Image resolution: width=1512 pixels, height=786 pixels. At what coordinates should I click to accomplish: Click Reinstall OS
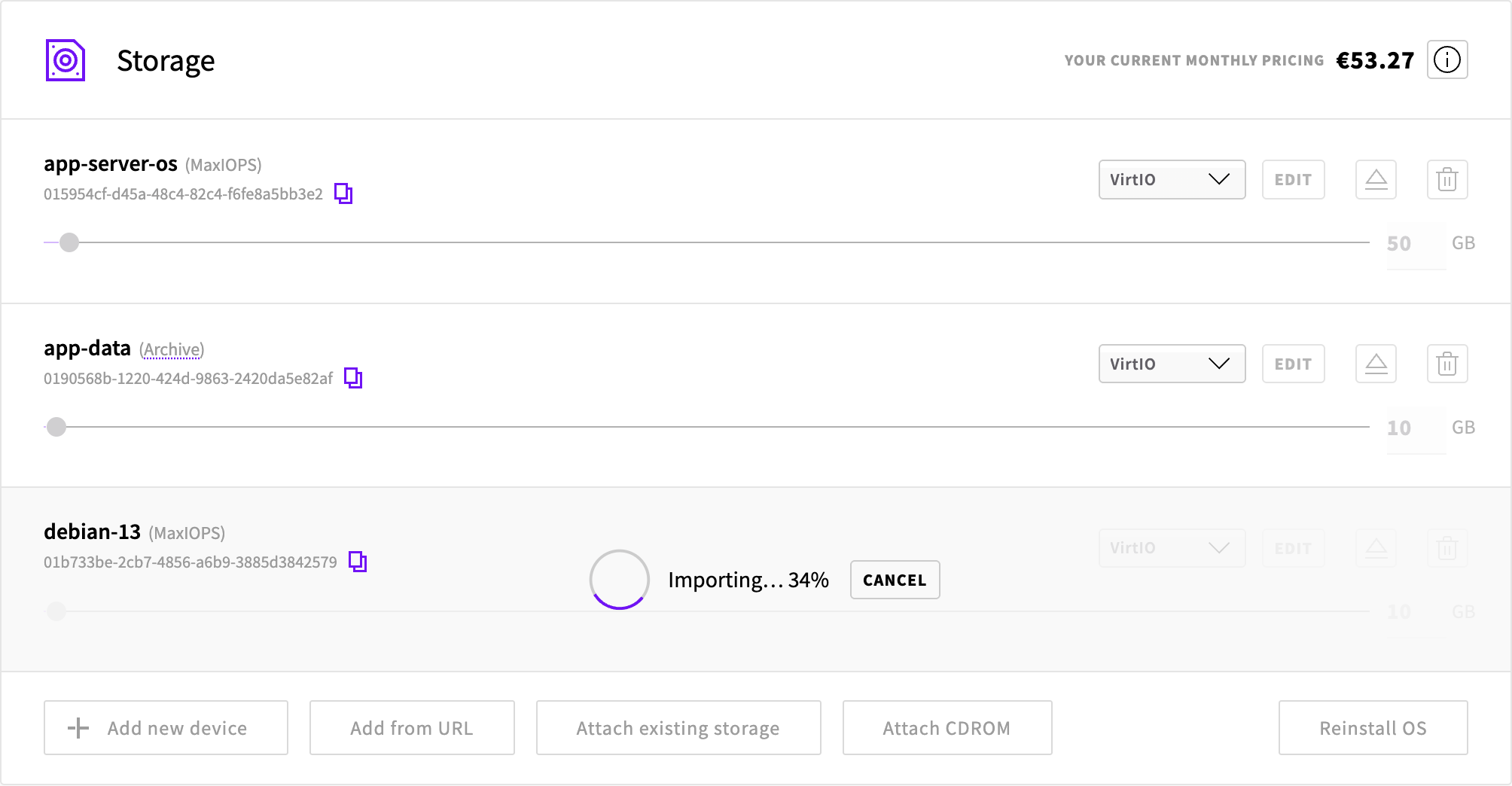[1373, 727]
